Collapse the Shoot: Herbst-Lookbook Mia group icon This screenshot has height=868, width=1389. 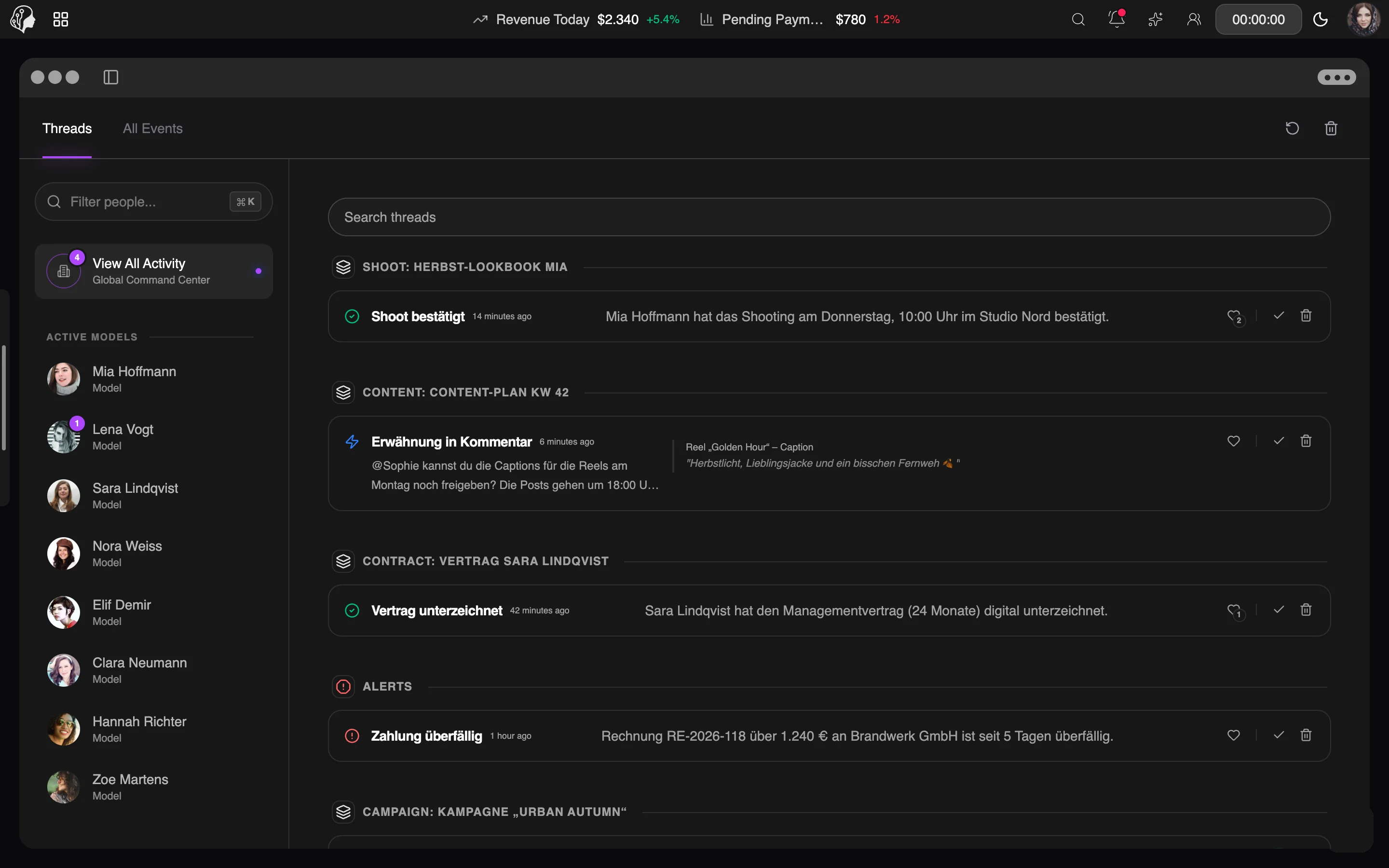343,267
